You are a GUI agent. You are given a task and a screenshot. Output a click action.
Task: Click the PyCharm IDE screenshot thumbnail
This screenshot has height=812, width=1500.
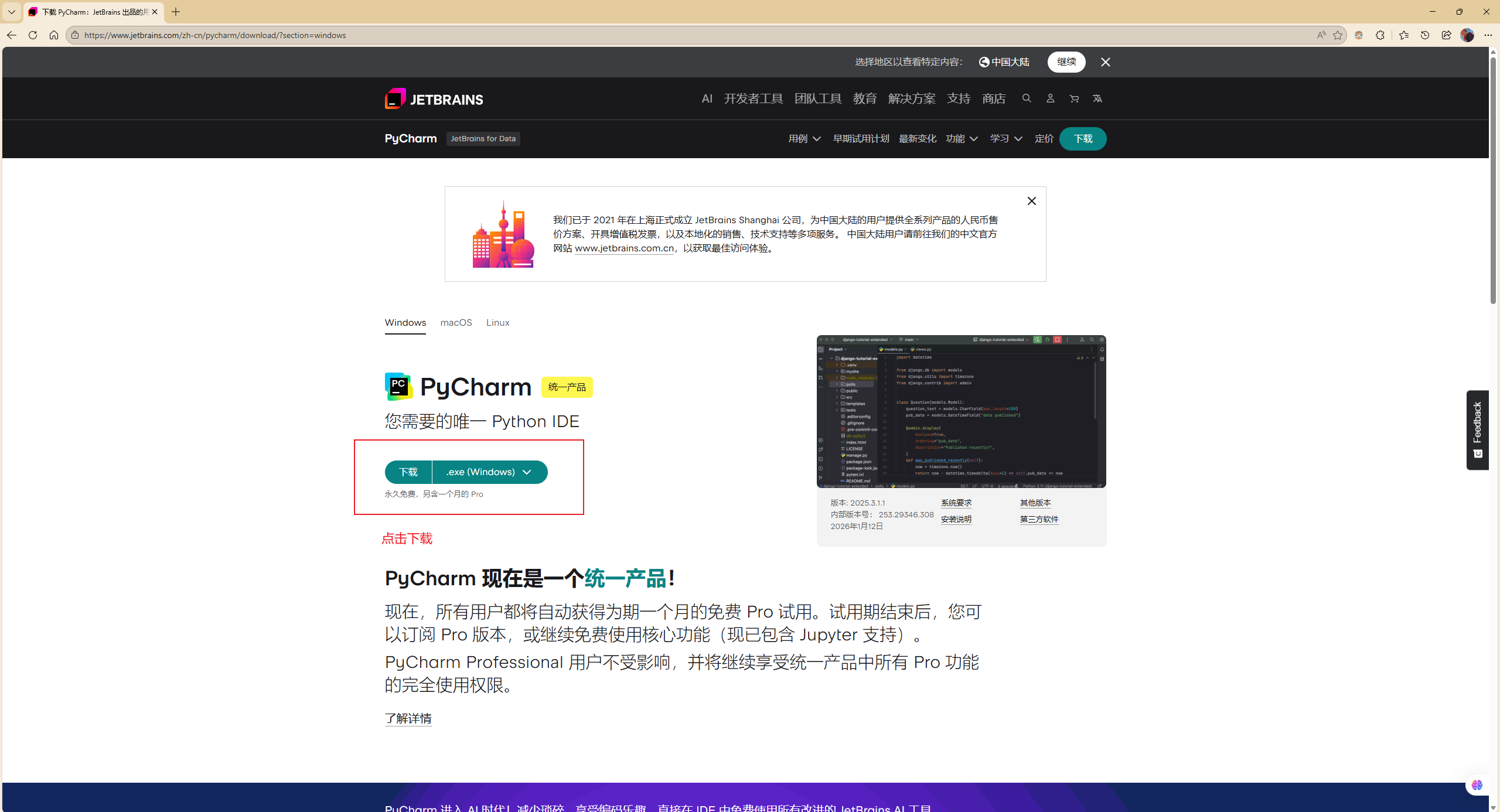(x=961, y=411)
